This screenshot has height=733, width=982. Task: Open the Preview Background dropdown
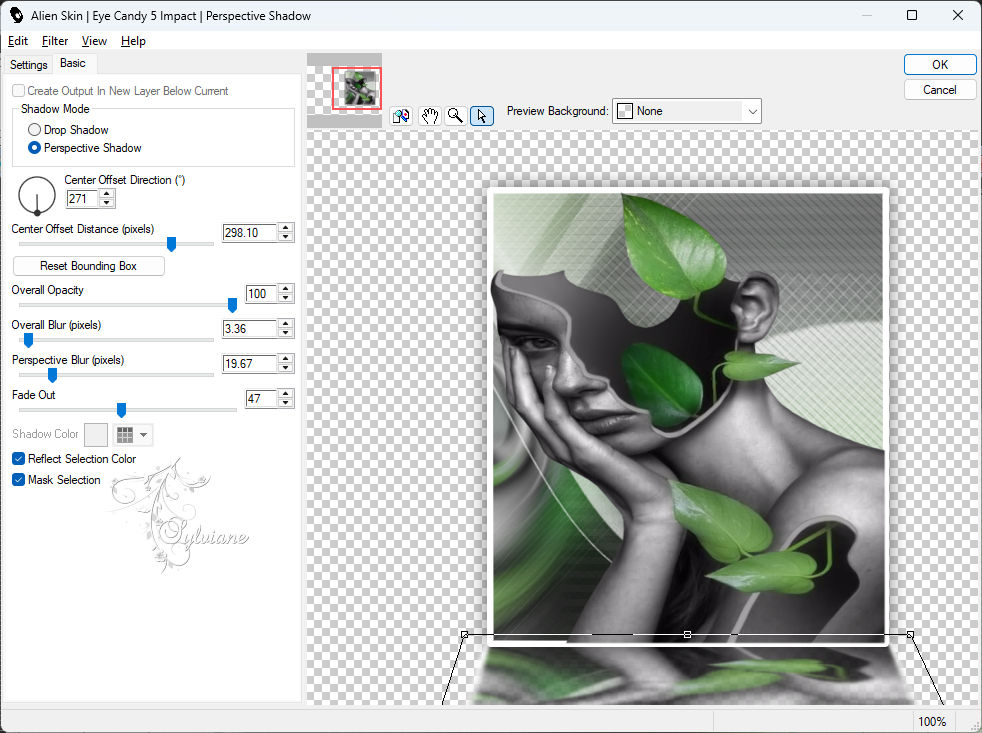[x=686, y=111]
